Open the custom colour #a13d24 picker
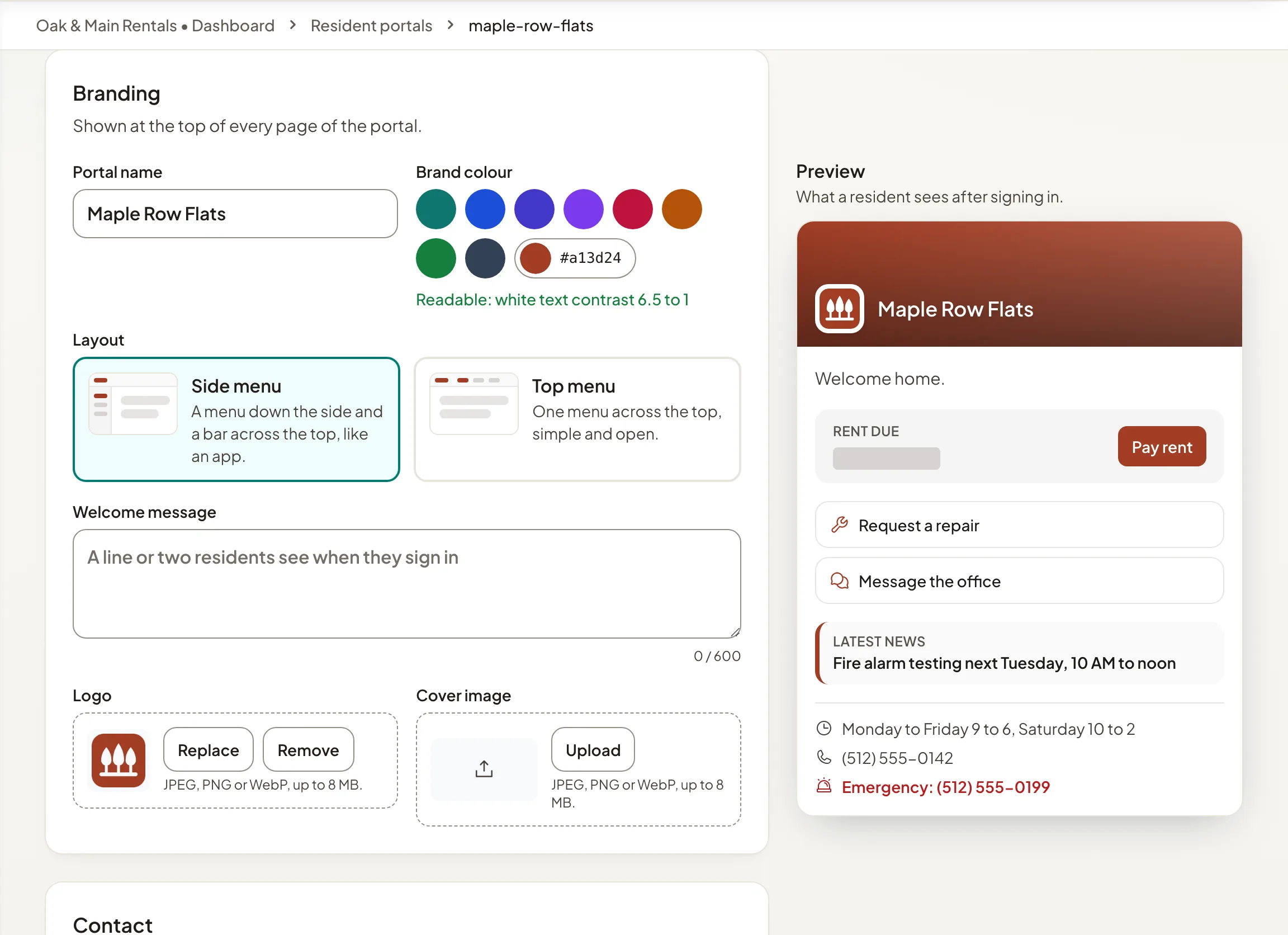The image size is (1288, 935). coord(575,258)
